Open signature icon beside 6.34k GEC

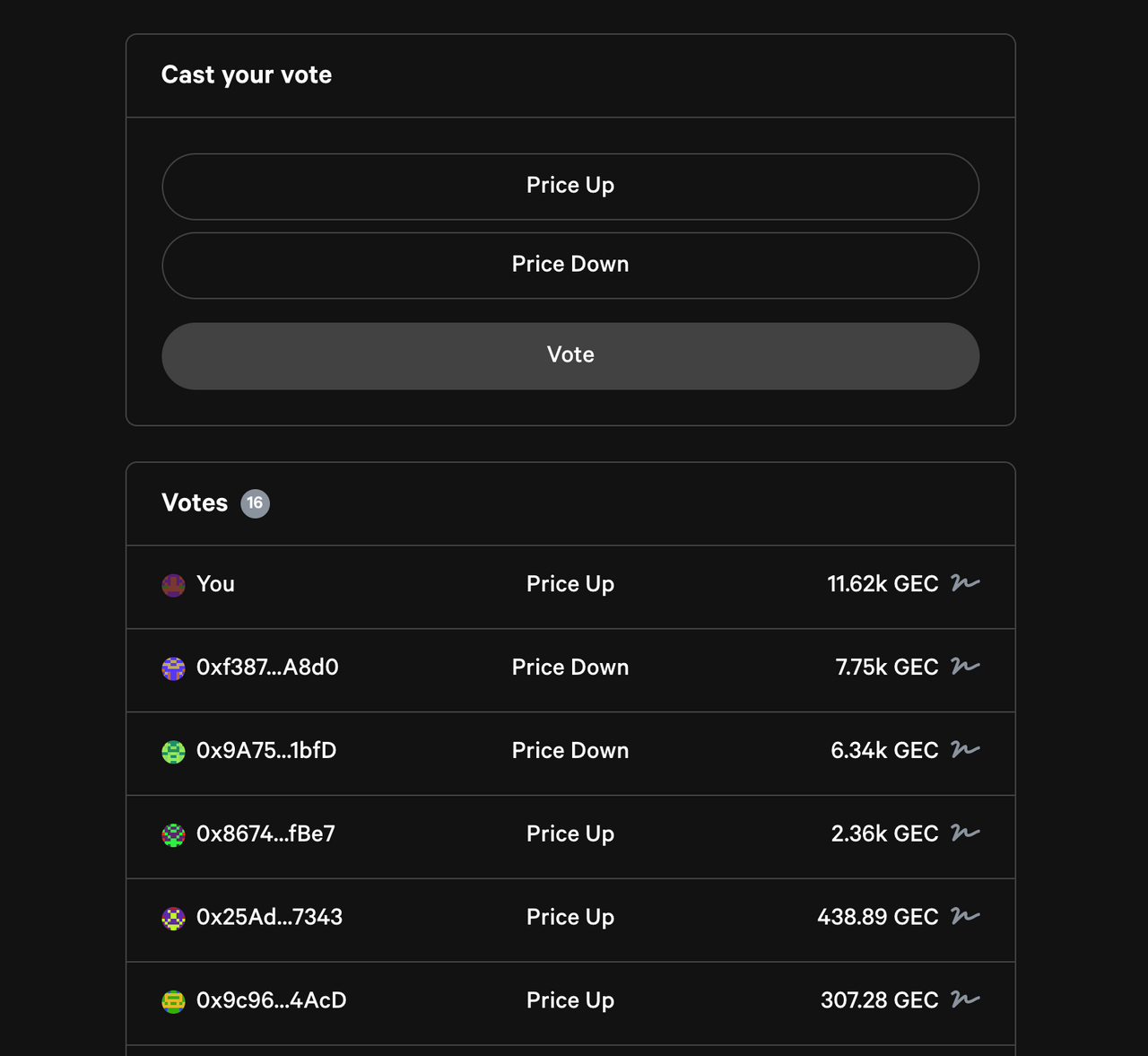[x=965, y=750]
